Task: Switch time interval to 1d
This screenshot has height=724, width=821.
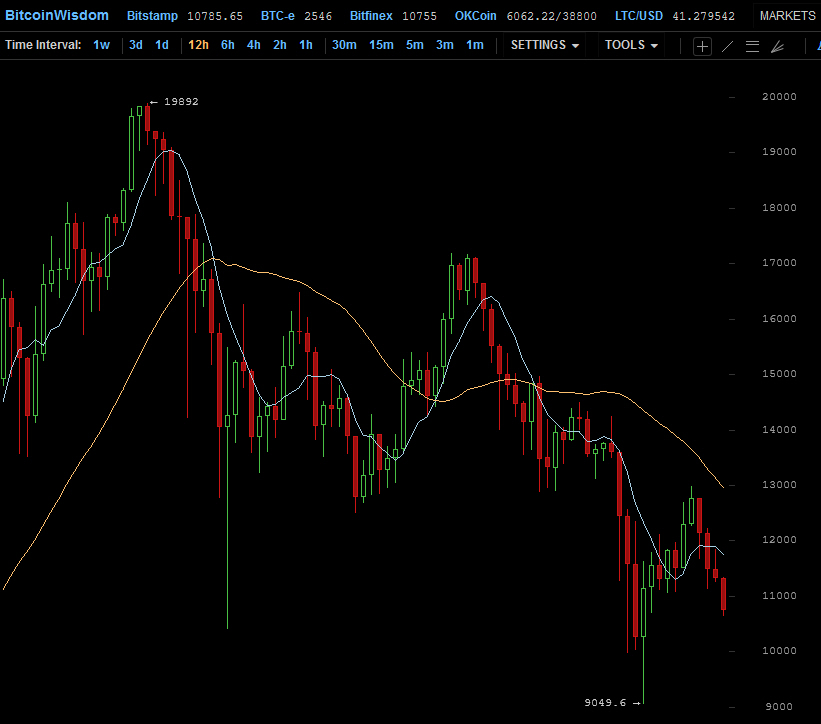Action: coord(162,45)
